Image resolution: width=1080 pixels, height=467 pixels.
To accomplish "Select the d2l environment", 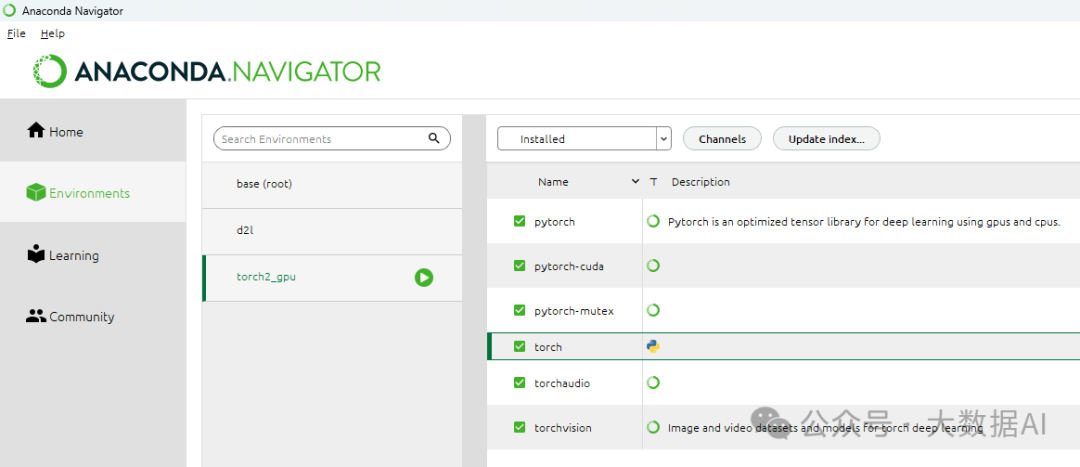I will click(x=332, y=231).
